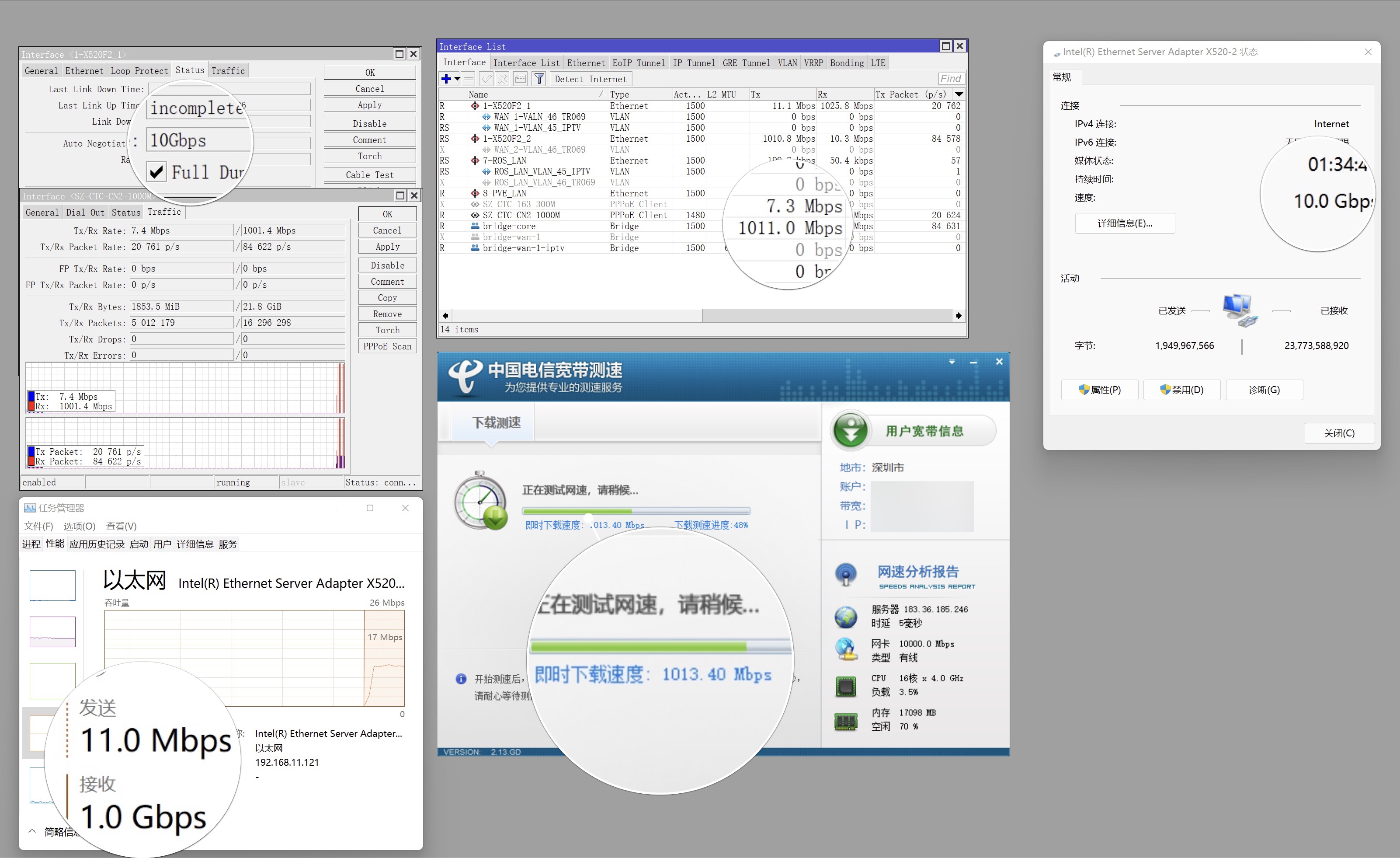
Task: Click the green download arrow user broadband icon
Action: 851,431
